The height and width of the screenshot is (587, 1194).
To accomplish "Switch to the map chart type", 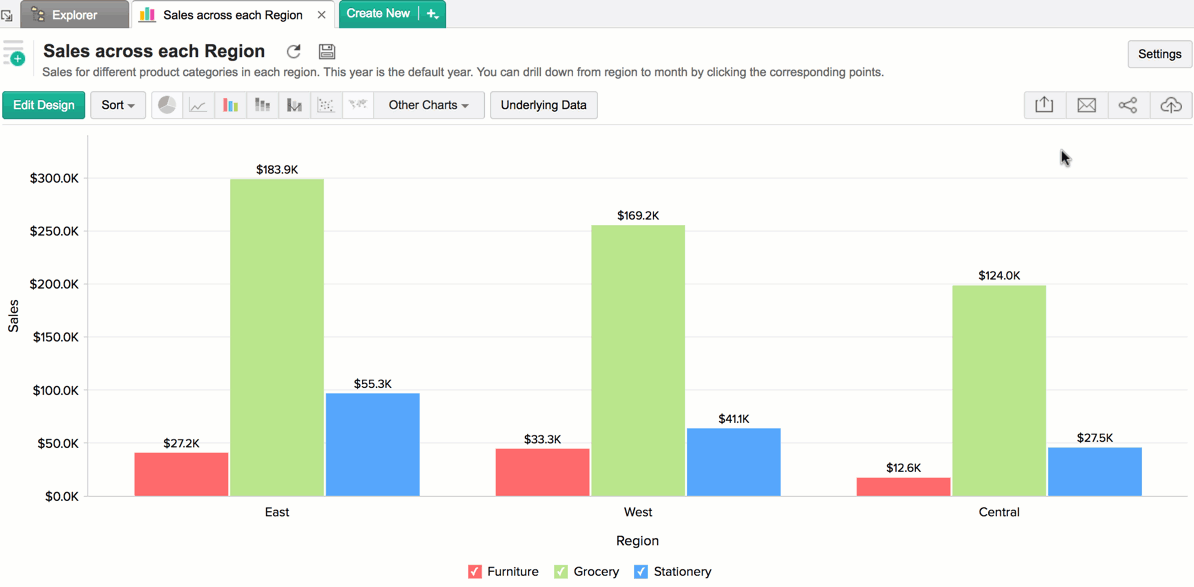I will [x=358, y=105].
